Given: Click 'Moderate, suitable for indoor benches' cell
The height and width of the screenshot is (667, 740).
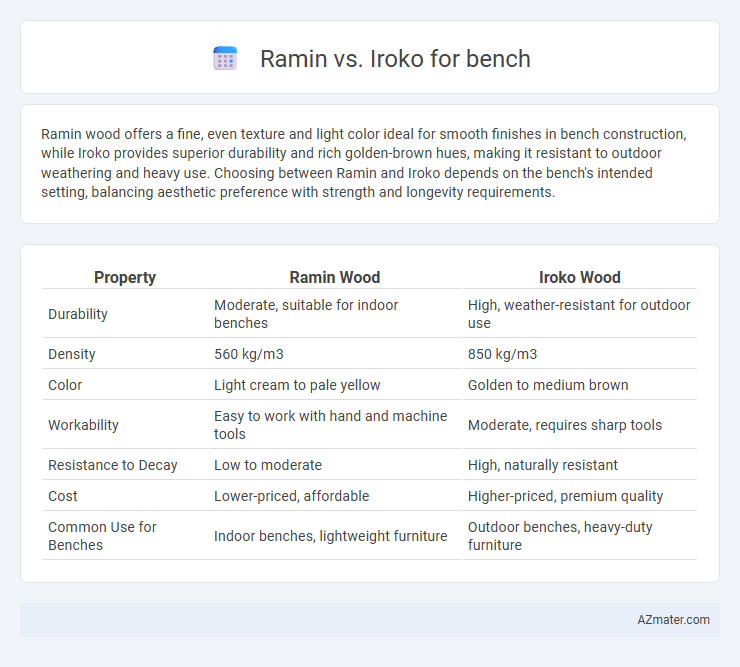Looking at the screenshot, I should [334, 314].
